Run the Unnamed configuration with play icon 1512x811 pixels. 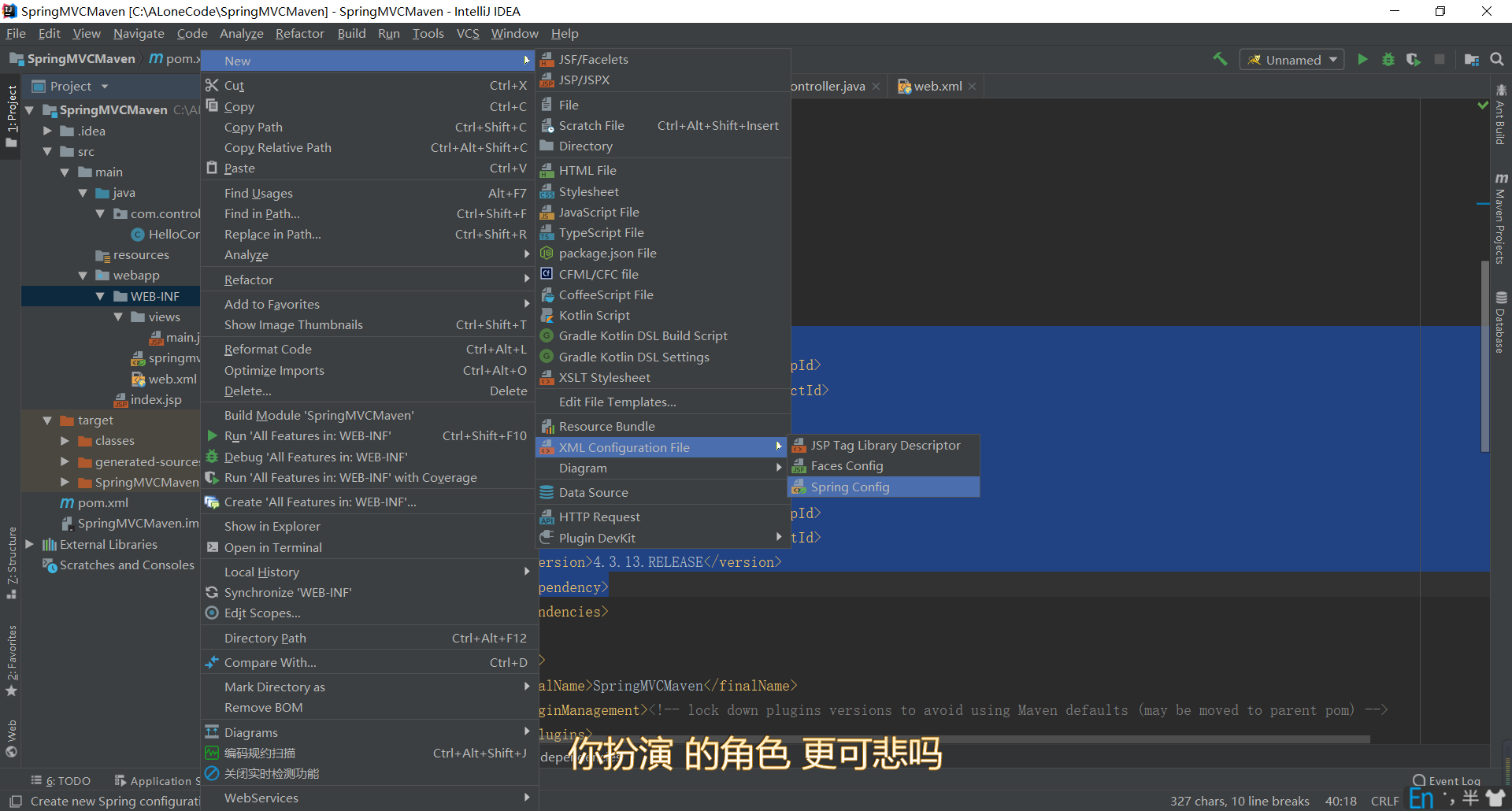pyautogui.click(x=1362, y=59)
